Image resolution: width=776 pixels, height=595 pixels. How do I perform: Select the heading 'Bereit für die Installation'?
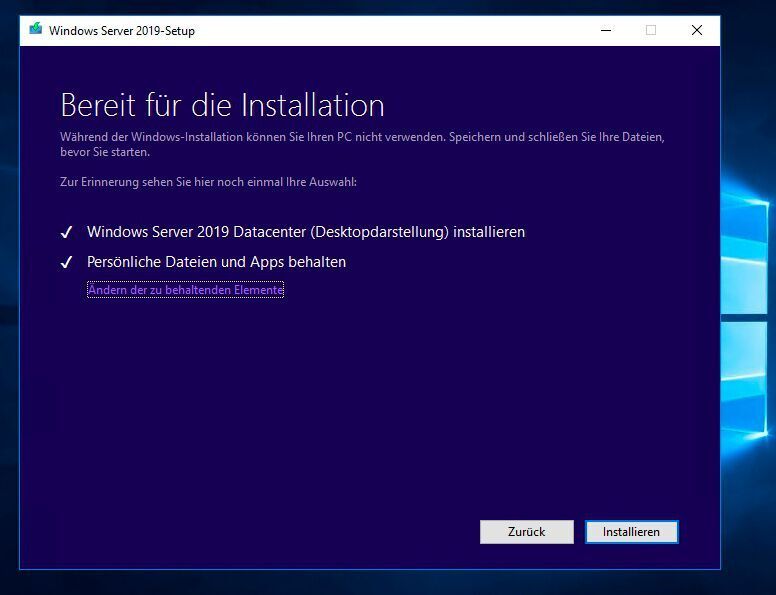click(222, 105)
